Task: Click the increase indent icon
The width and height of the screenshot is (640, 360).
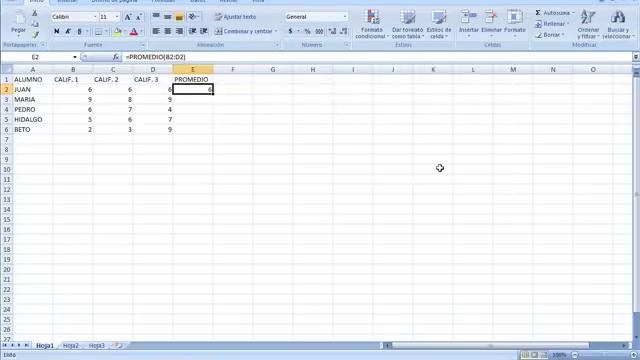Action: click(x=204, y=31)
